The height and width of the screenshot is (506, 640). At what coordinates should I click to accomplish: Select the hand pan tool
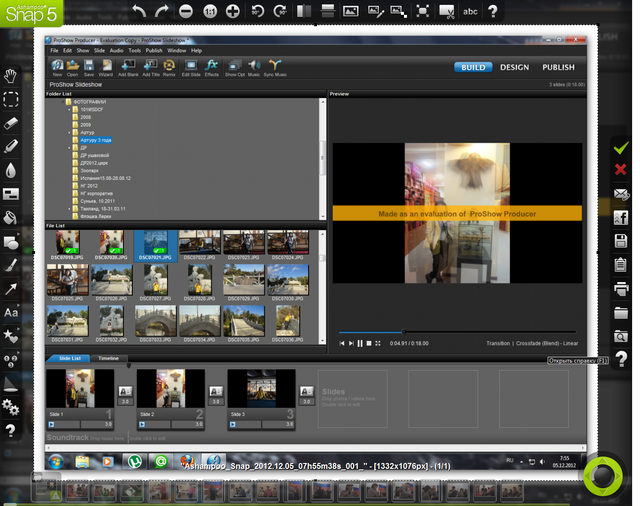pyautogui.click(x=10, y=76)
